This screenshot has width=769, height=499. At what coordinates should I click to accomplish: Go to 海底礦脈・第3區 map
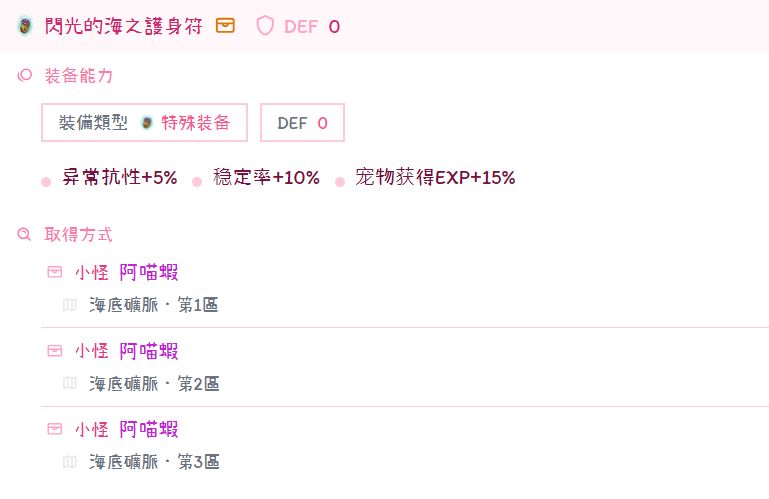point(154,461)
